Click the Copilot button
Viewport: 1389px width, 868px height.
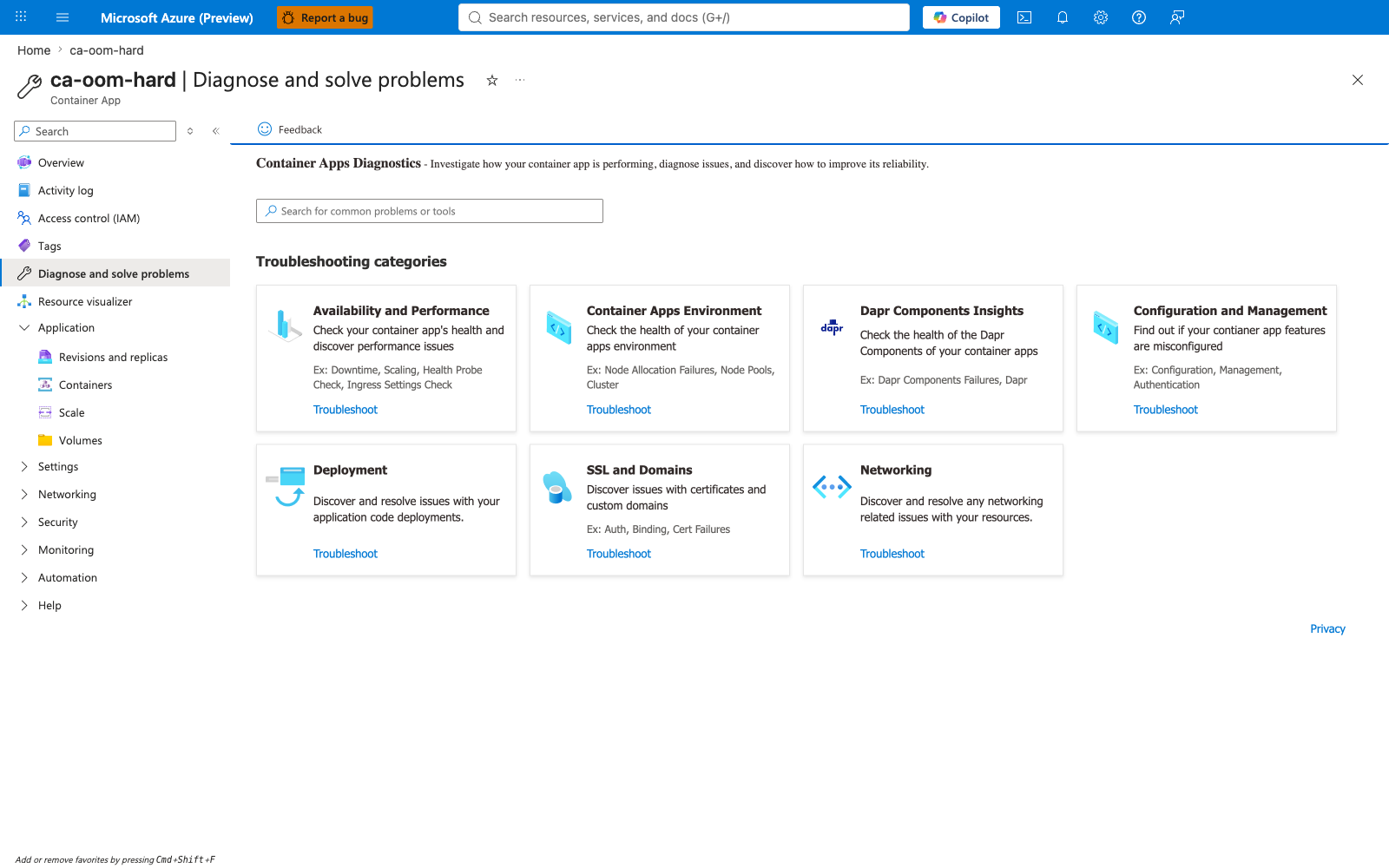[961, 17]
